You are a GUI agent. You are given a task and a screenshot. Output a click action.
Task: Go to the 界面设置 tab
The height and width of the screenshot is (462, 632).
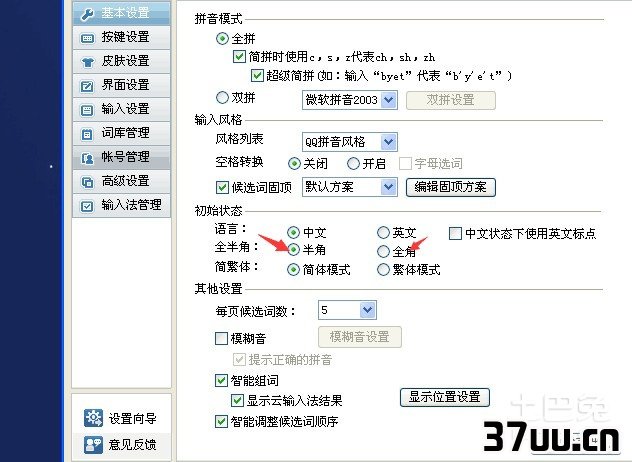[x=121, y=85]
